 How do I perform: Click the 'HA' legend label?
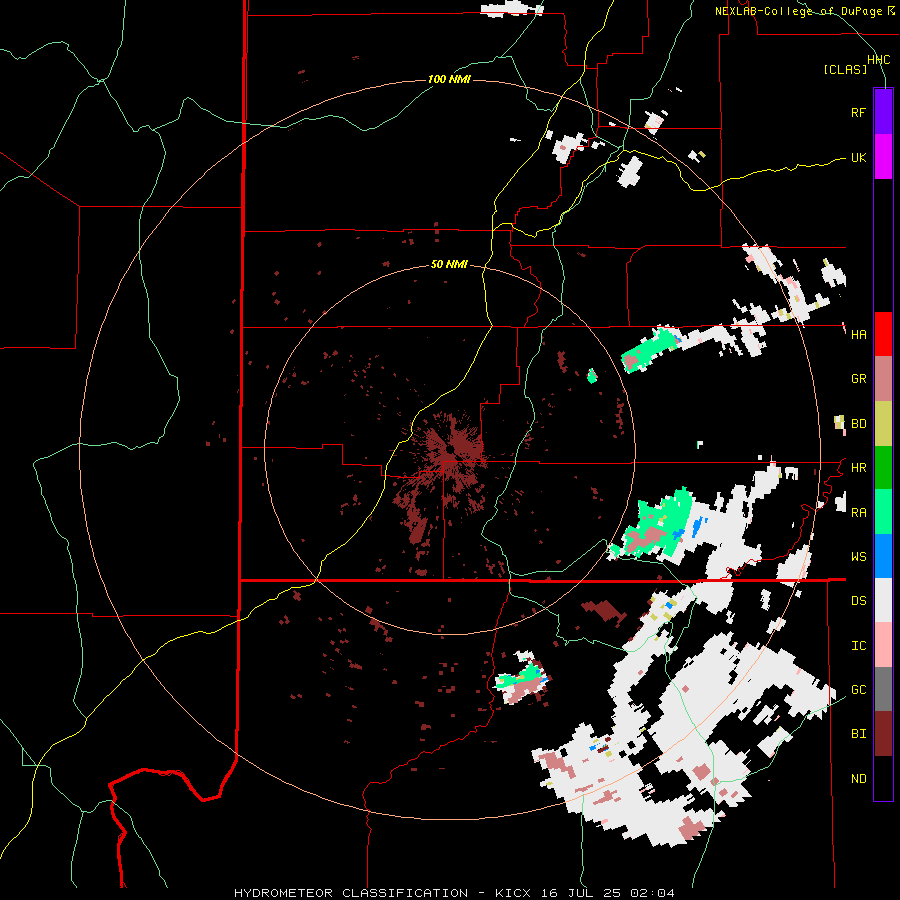(x=858, y=335)
